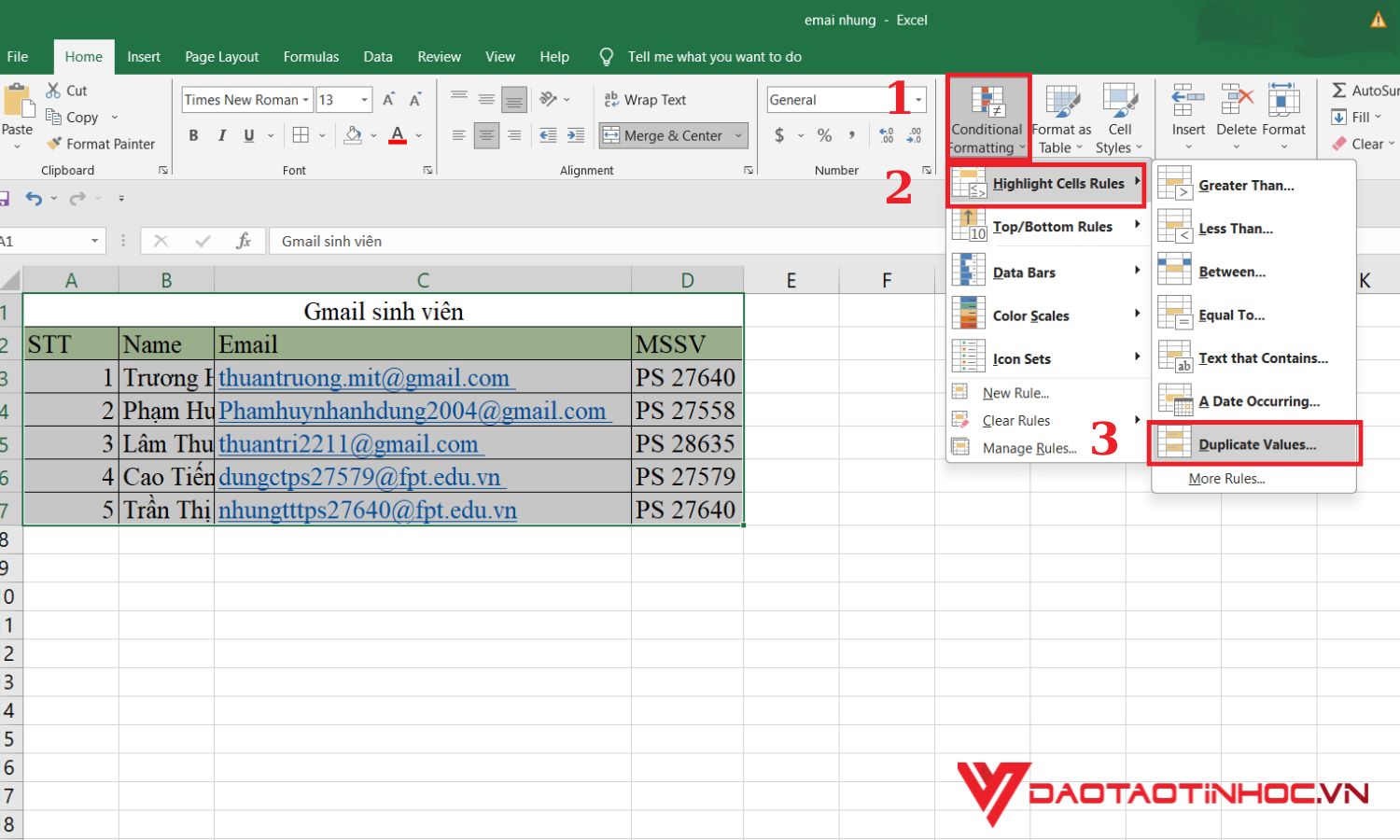
Task: Click the Insert Function fx icon
Action: 244,241
